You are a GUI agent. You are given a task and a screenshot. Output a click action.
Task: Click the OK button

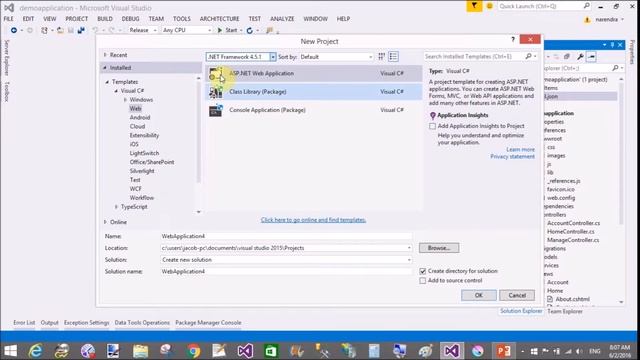coord(479,296)
